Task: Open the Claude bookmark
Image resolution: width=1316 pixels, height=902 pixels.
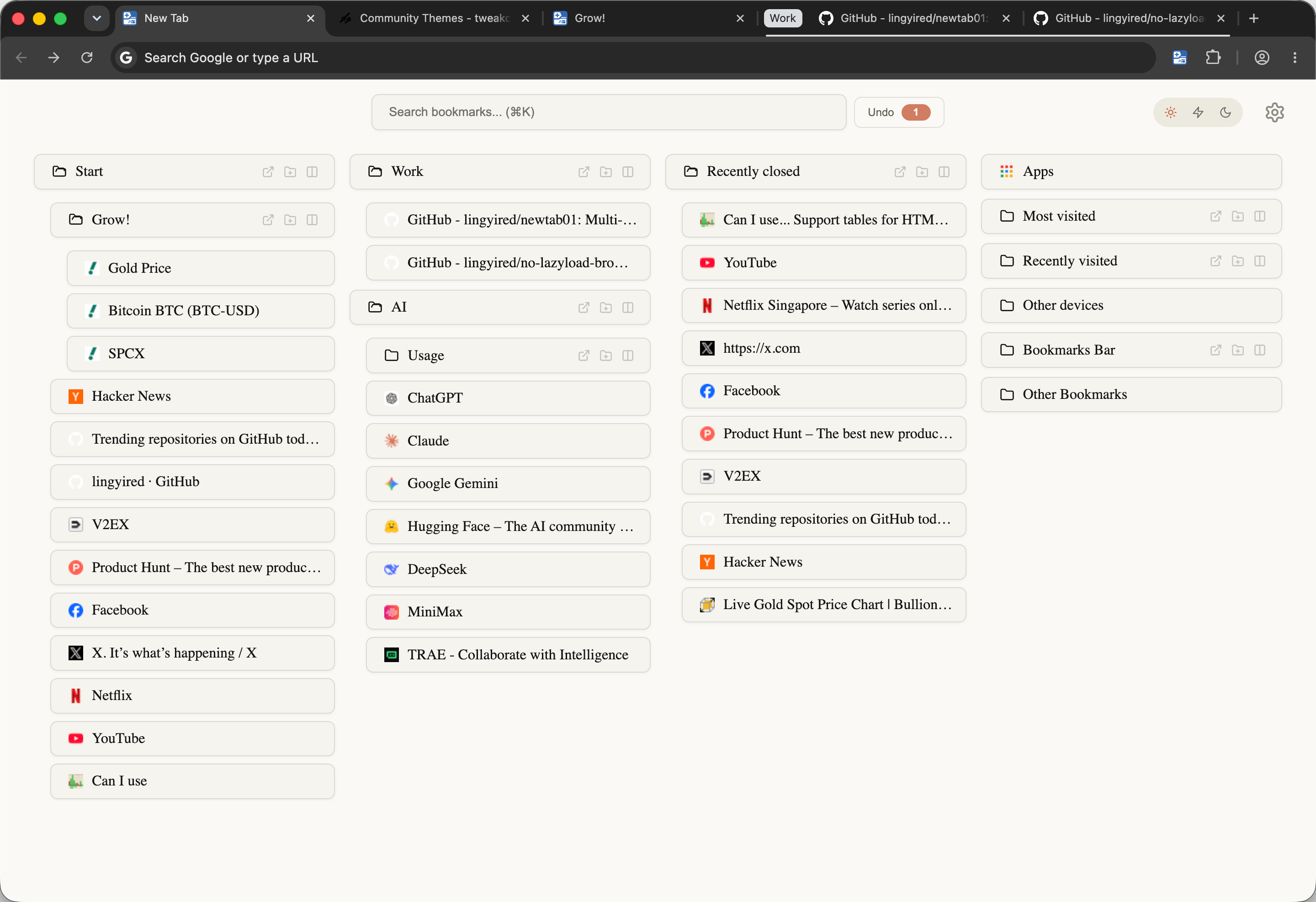Action: tap(508, 441)
